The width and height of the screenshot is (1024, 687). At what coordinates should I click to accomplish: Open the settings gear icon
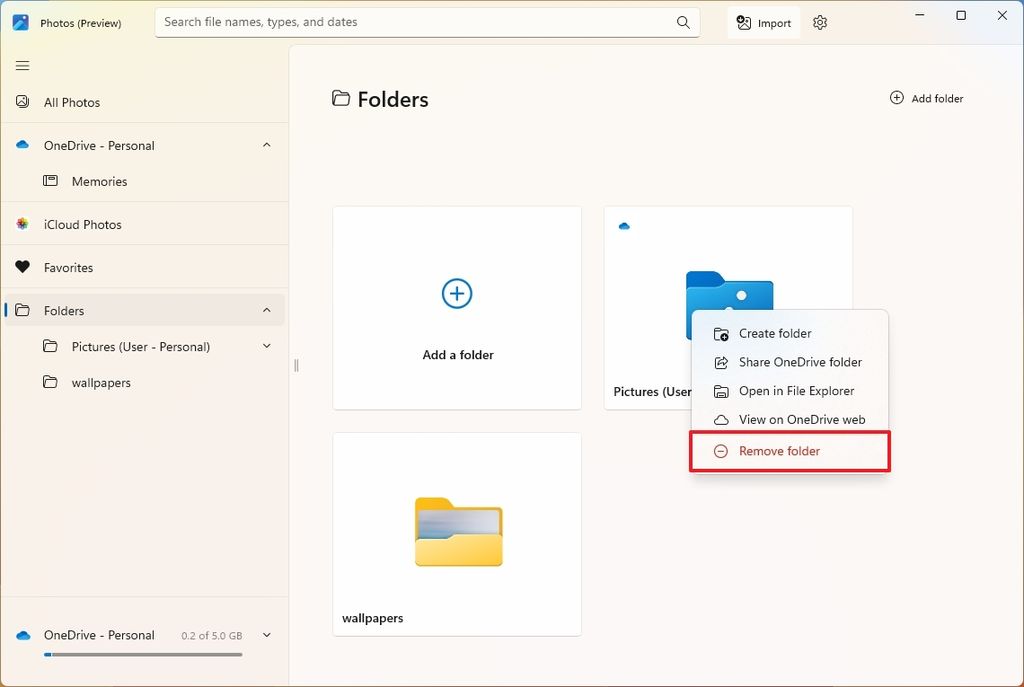tap(820, 23)
